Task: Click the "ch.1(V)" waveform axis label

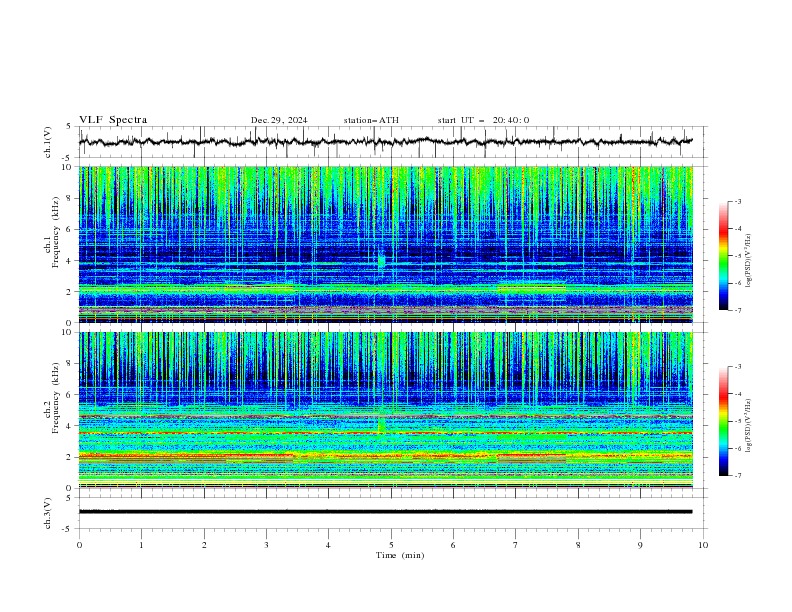Action: 48,142
